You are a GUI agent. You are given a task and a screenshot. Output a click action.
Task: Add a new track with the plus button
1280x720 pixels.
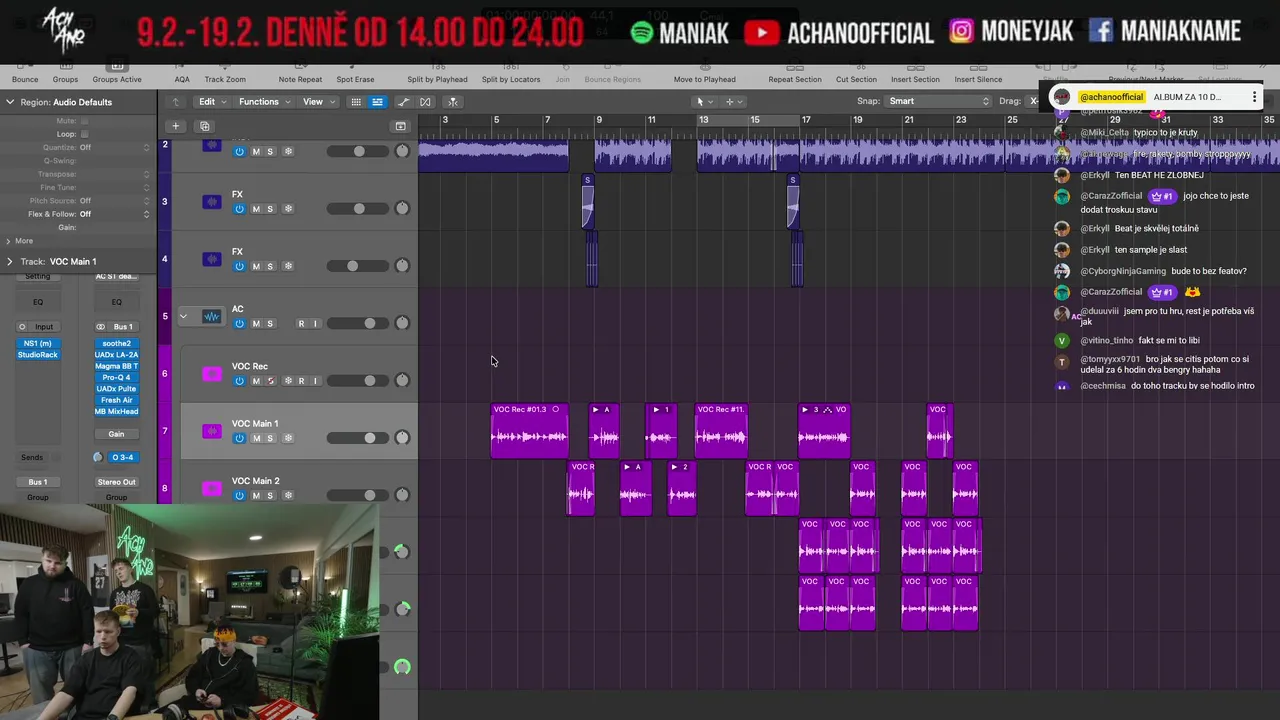[x=175, y=126]
